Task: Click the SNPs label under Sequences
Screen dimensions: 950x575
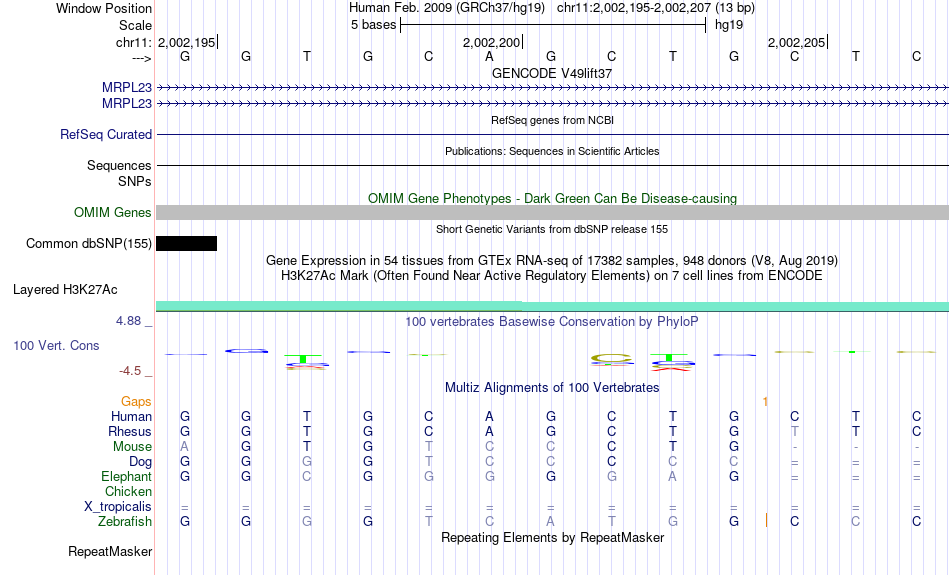Action: click(x=135, y=181)
